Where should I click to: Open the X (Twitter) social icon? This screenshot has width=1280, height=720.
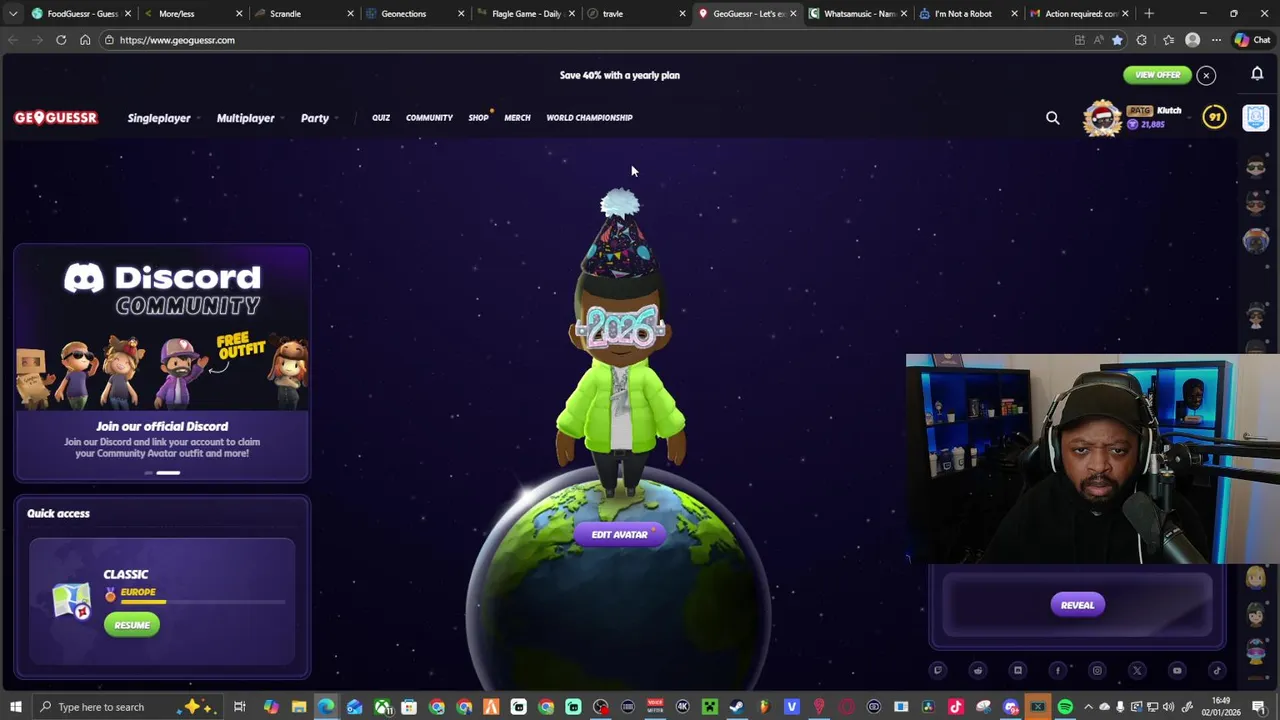(x=1137, y=671)
